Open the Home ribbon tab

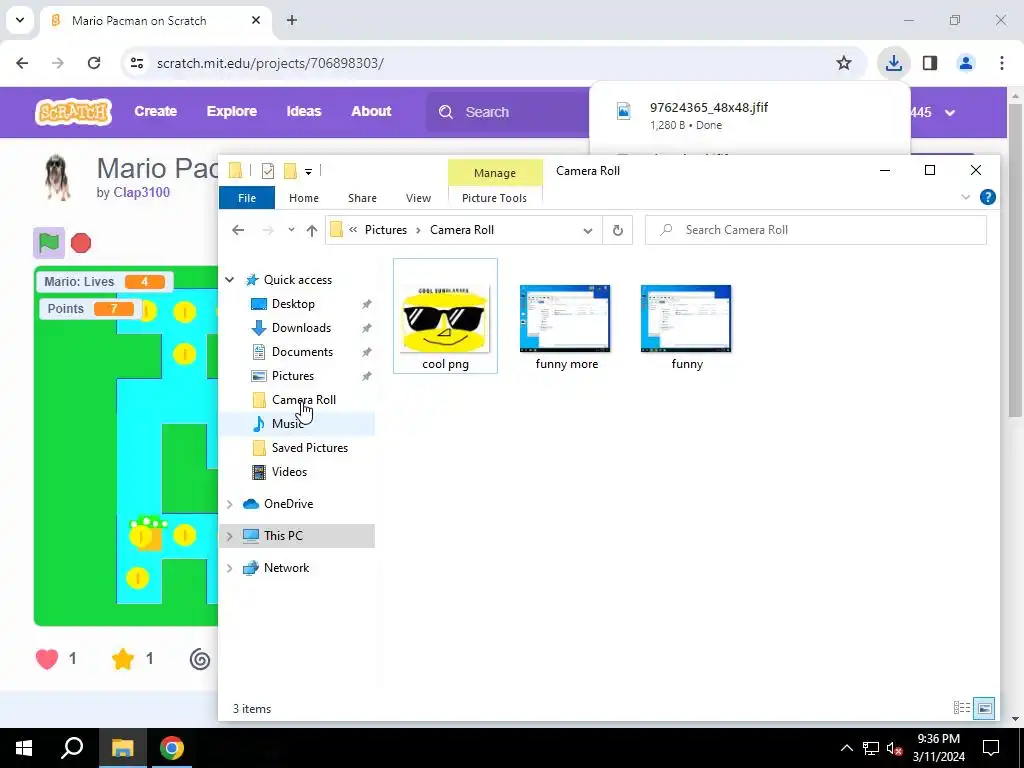tap(304, 198)
